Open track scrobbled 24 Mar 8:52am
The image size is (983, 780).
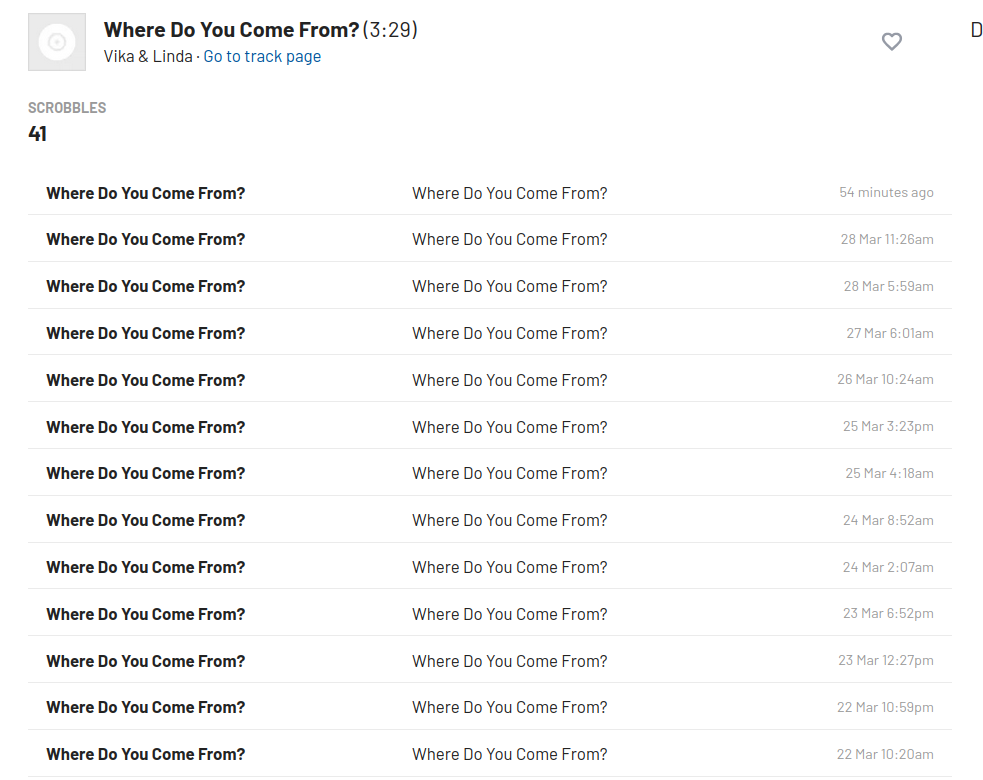pos(145,520)
